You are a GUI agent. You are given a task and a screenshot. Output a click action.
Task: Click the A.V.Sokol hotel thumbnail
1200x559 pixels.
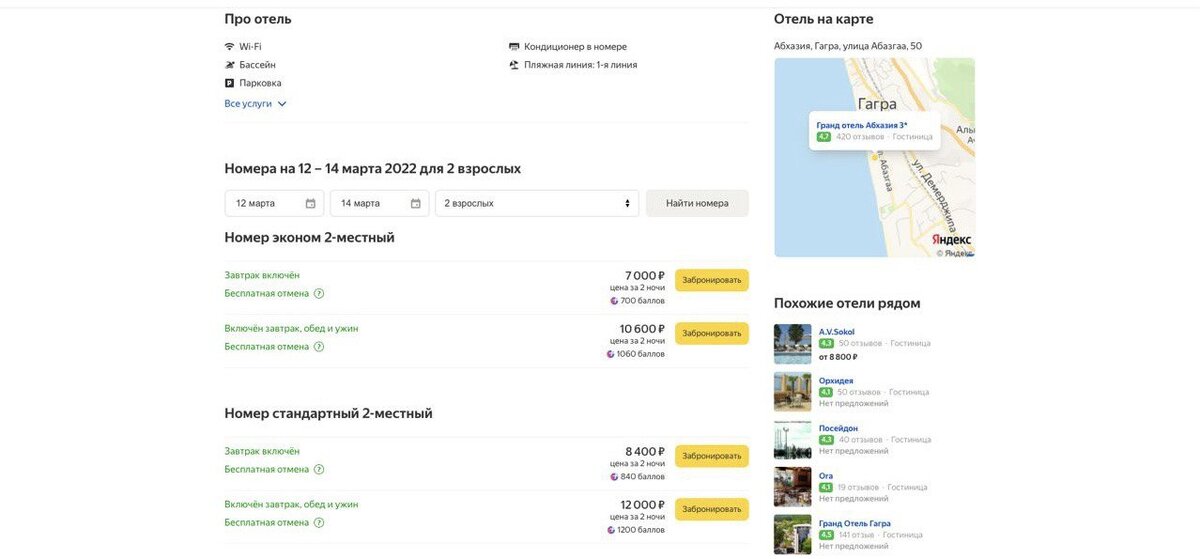(793, 344)
